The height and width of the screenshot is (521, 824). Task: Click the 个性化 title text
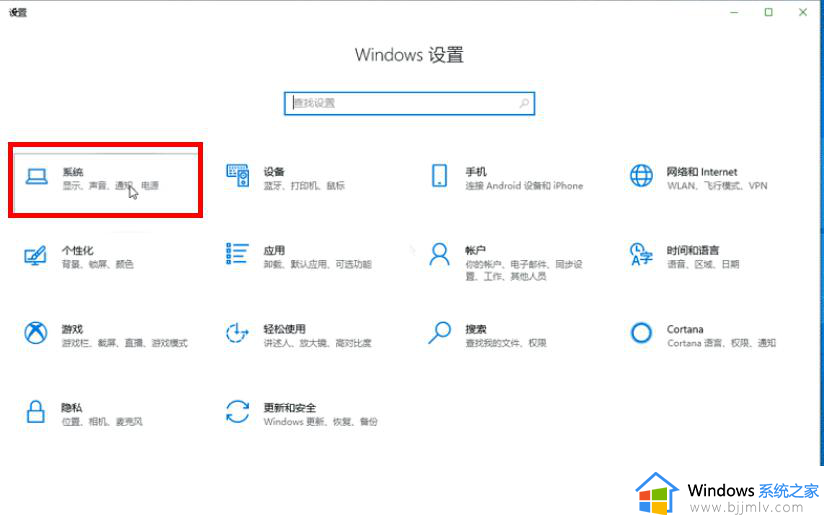[77, 250]
